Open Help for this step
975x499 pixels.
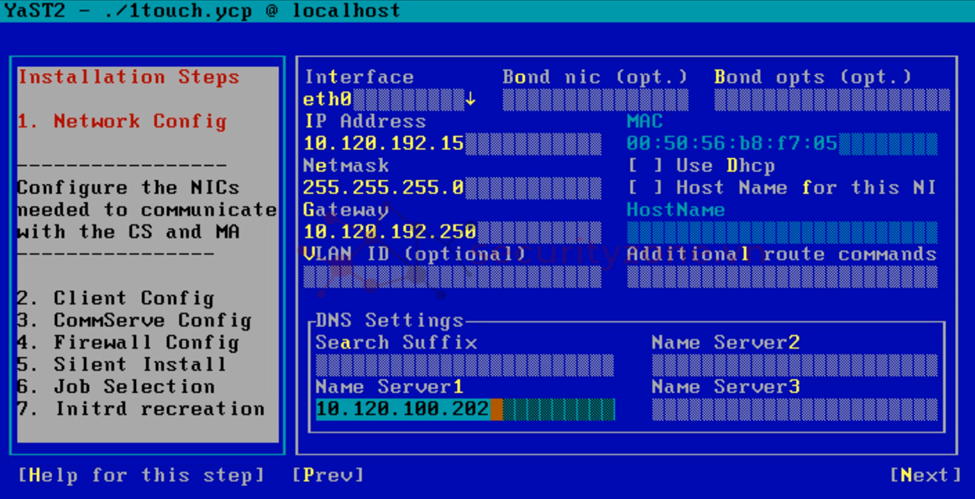click(x=141, y=475)
